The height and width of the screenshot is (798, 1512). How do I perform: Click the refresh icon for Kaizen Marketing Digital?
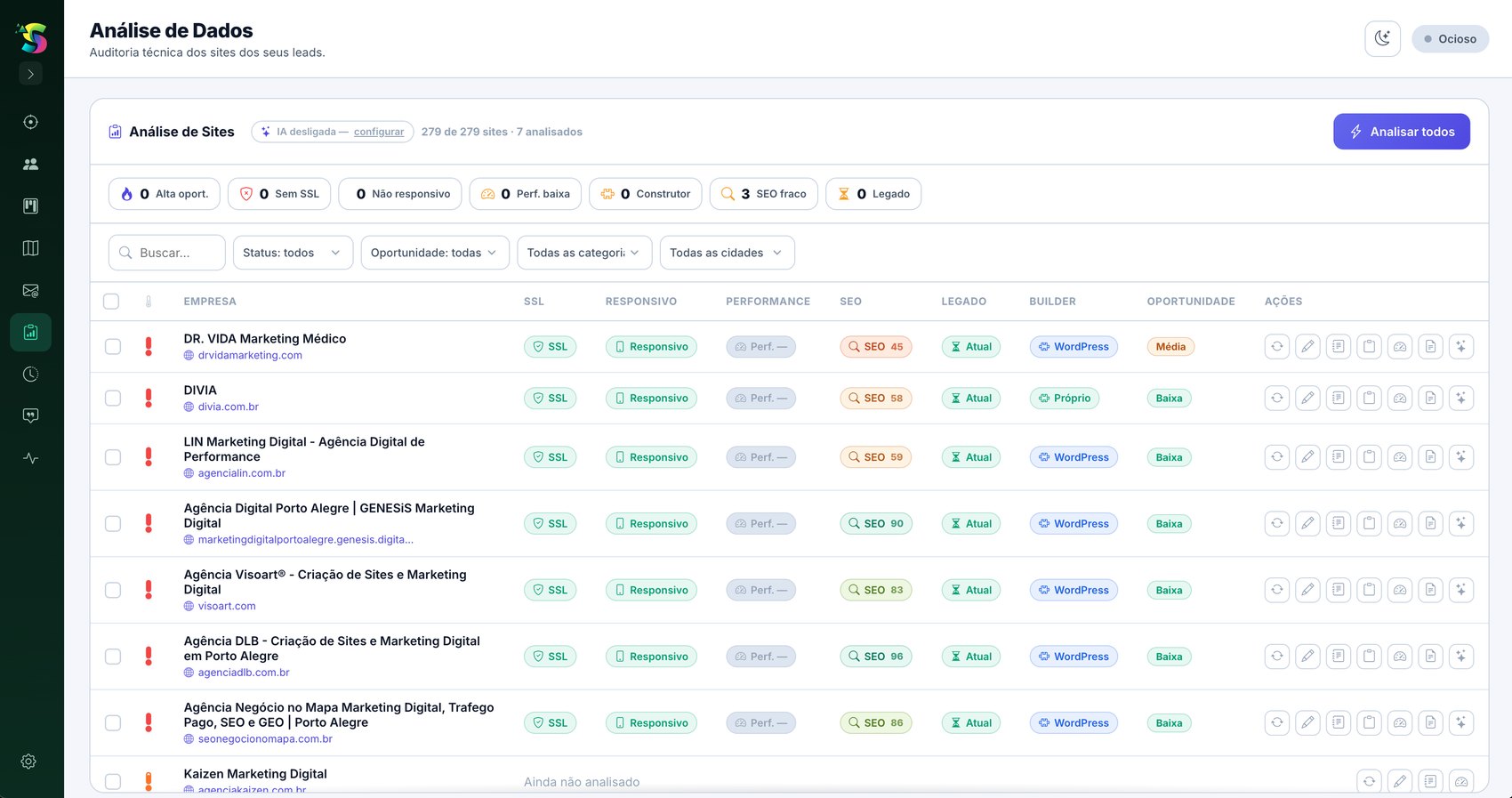click(x=1370, y=781)
